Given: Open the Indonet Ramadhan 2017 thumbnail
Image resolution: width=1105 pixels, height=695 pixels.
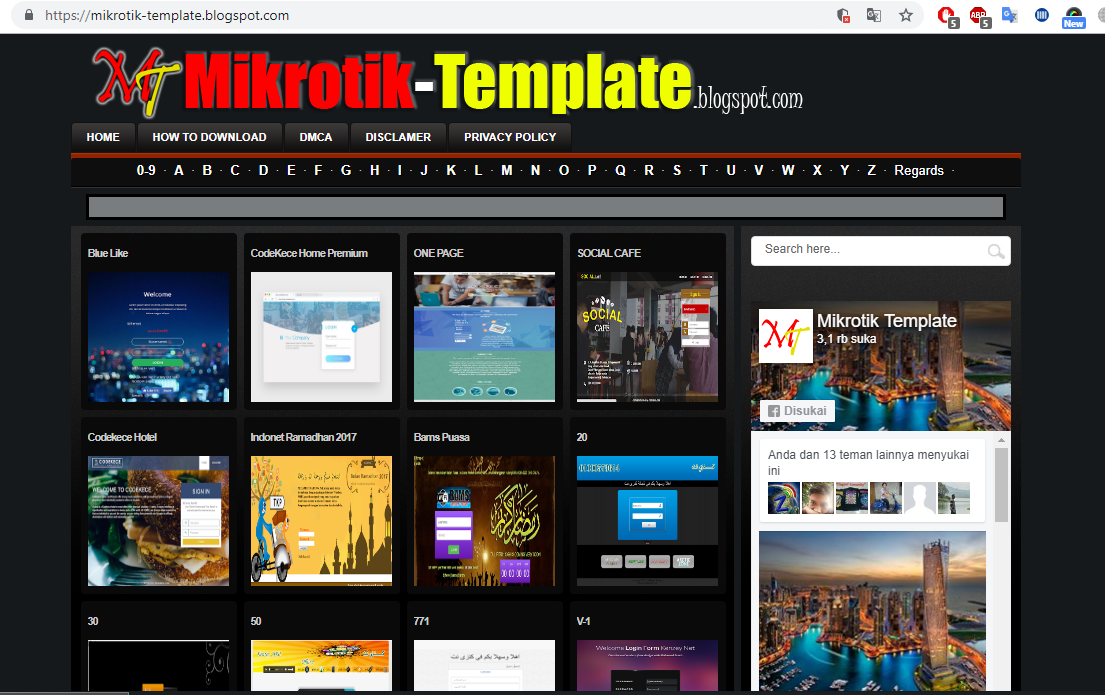Looking at the screenshot, I should point(321,521).
